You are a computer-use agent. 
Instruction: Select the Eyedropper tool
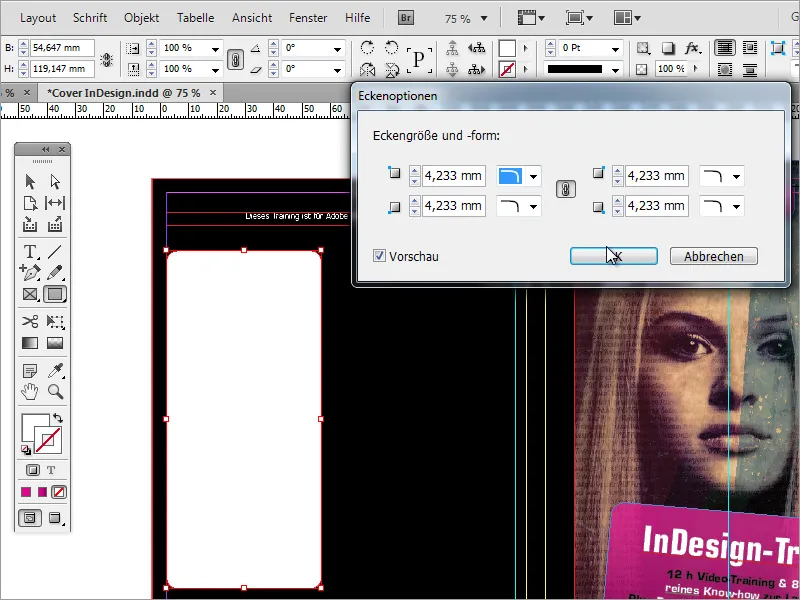tap(55, 370)
